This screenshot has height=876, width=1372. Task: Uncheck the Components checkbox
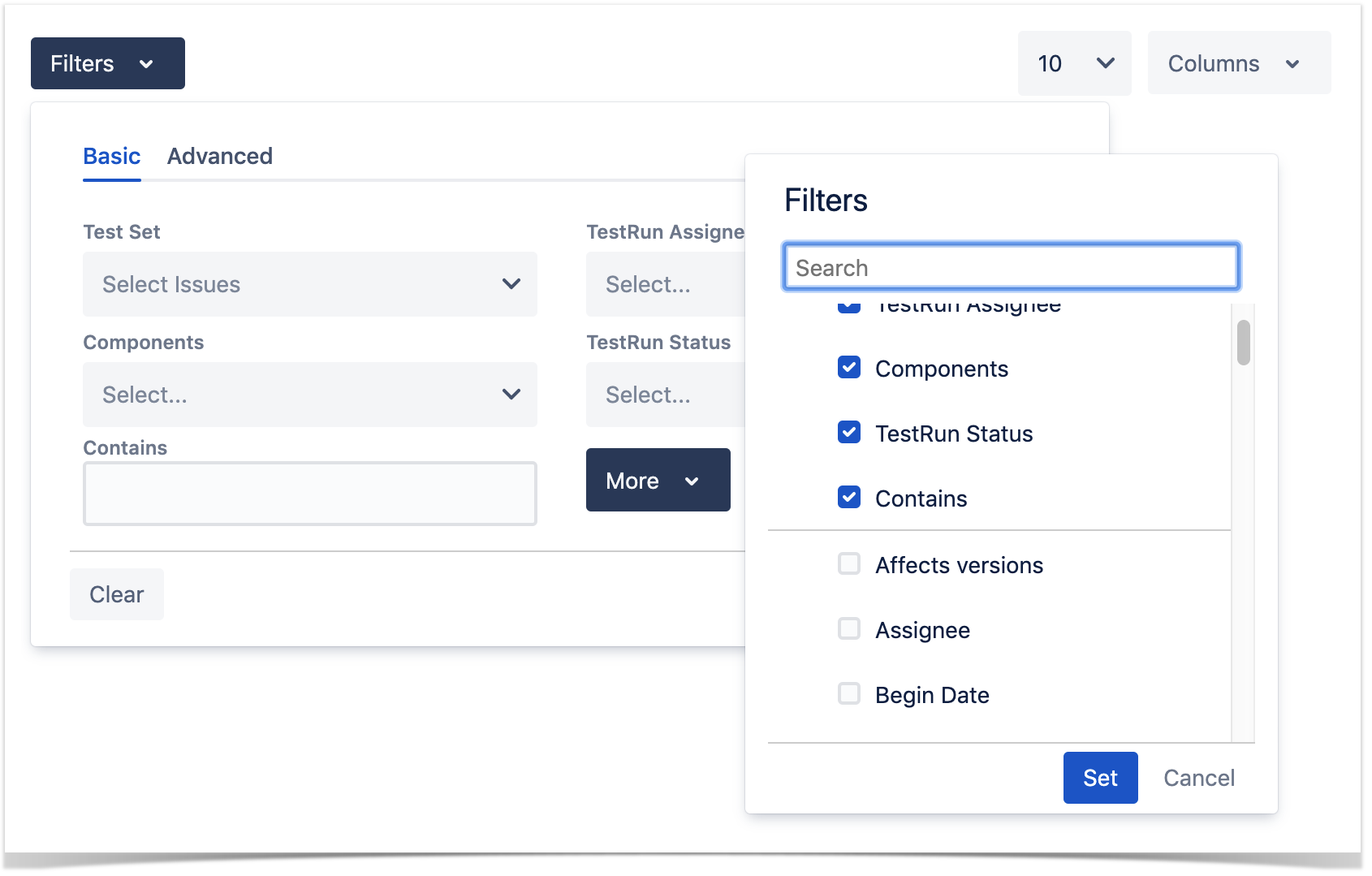[849, 368]
